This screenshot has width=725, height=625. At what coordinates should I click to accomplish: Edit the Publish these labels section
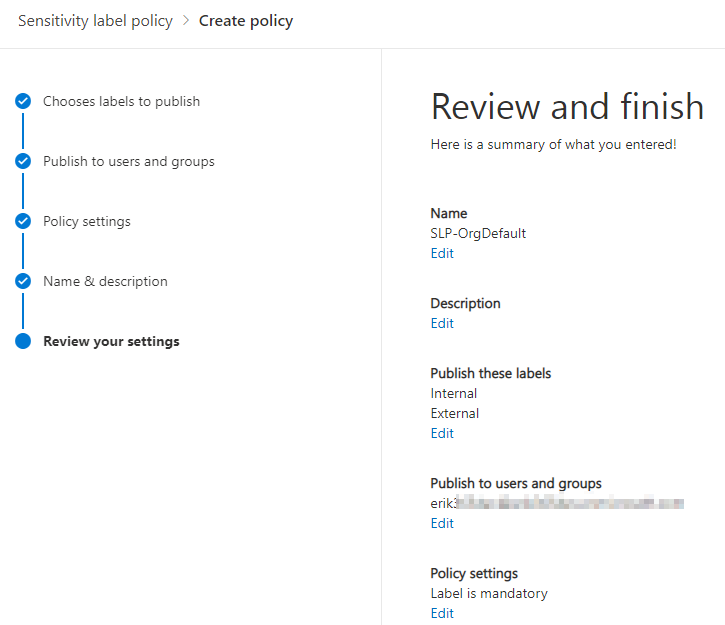pyautogui.click(x=442, y=433)
